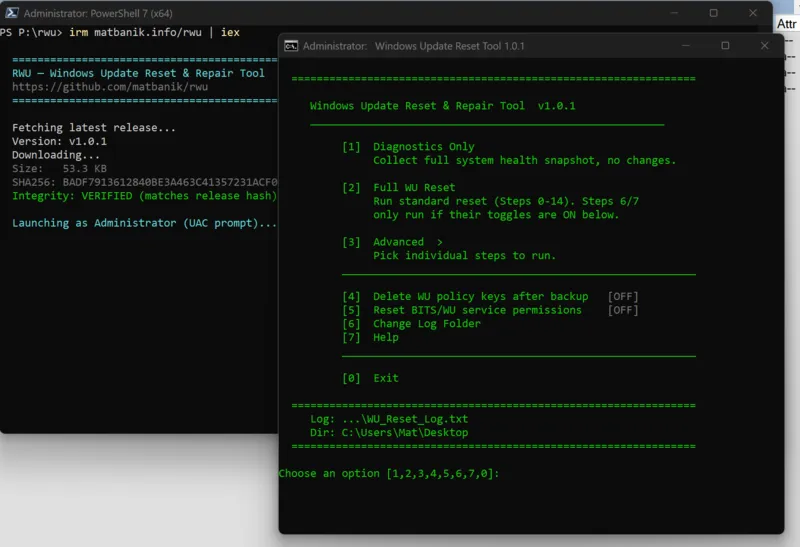Minimize the PowerShell 7 window

674,13
